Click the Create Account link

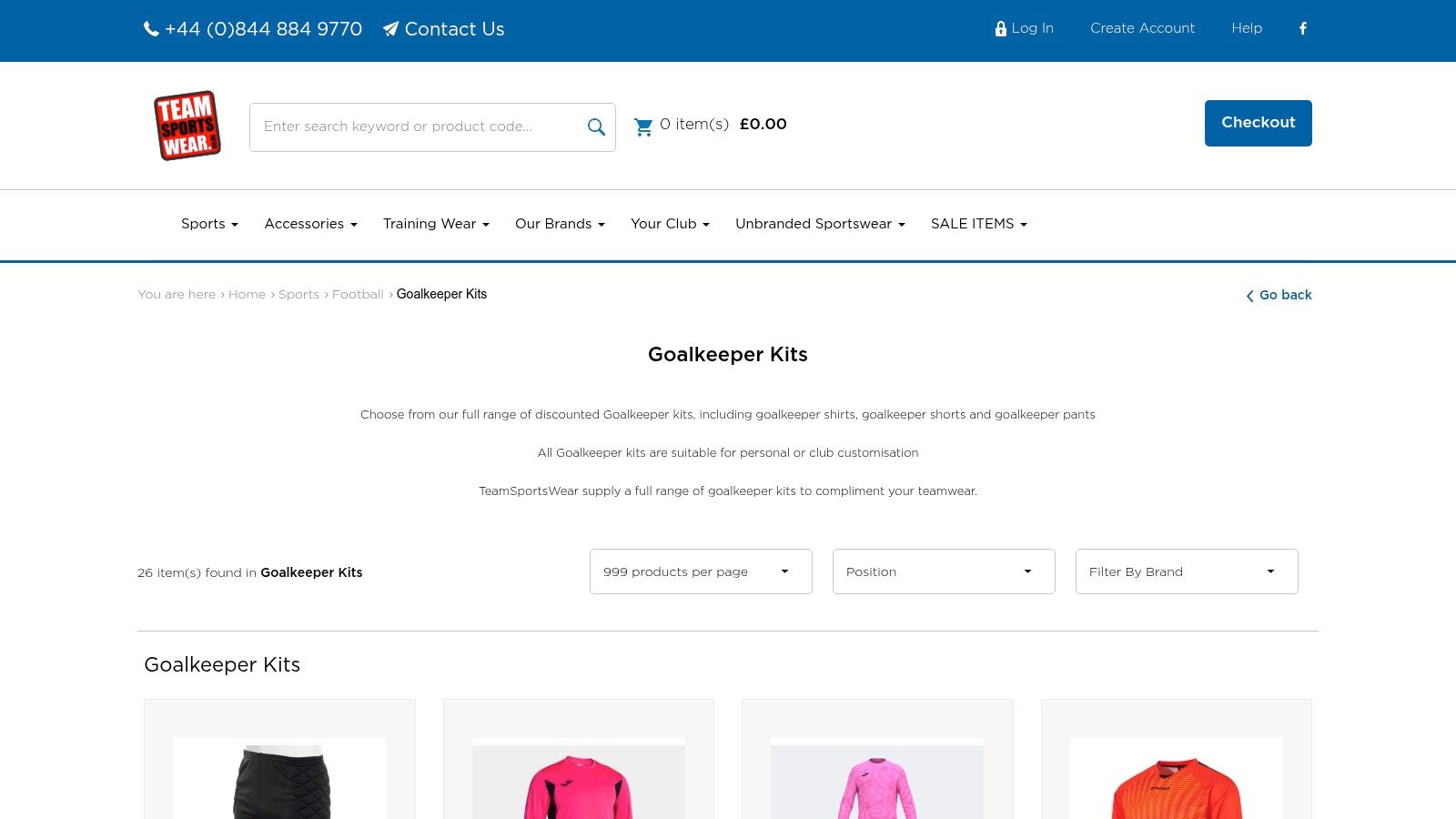click(x=1142, y=28)
